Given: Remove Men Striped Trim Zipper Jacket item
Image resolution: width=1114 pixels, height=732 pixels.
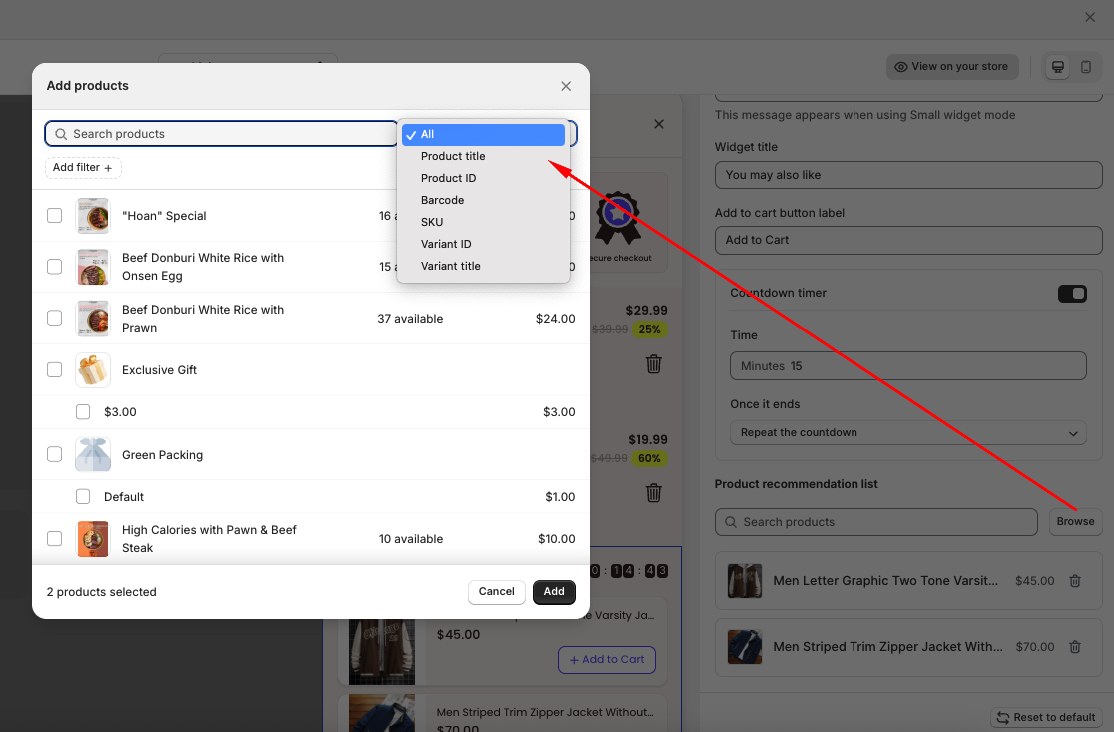Looking at the screenshot, I should coord(1075,647).
